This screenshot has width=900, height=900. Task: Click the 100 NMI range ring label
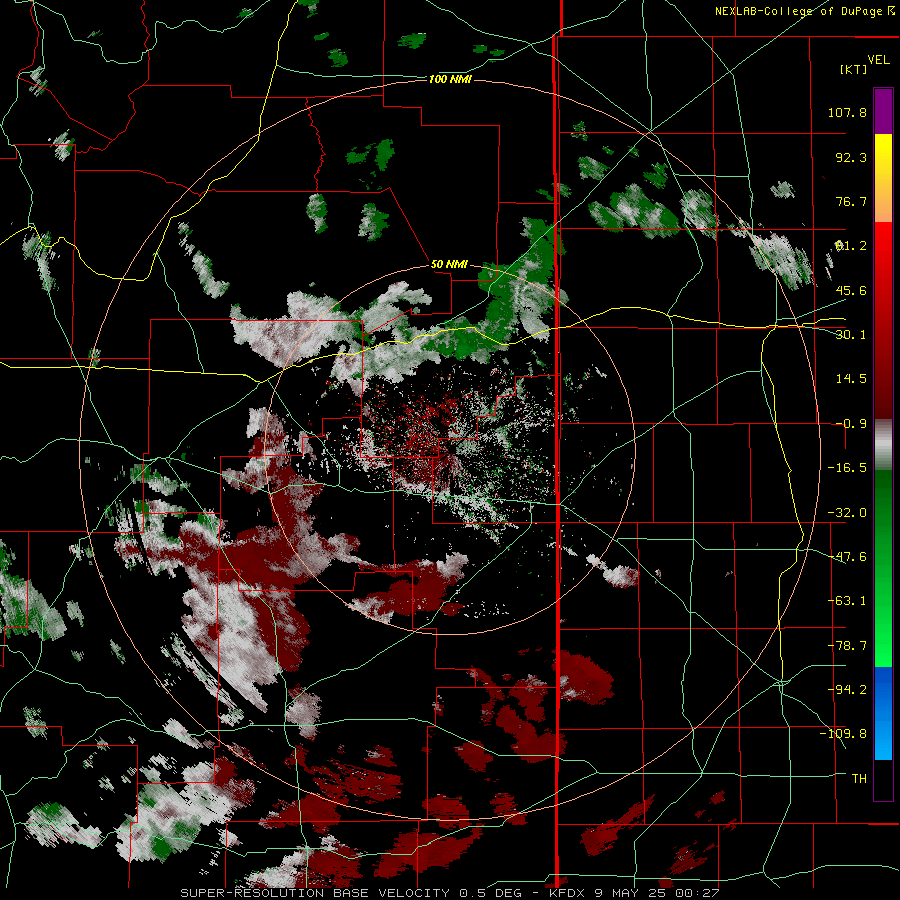pos(450,79)
